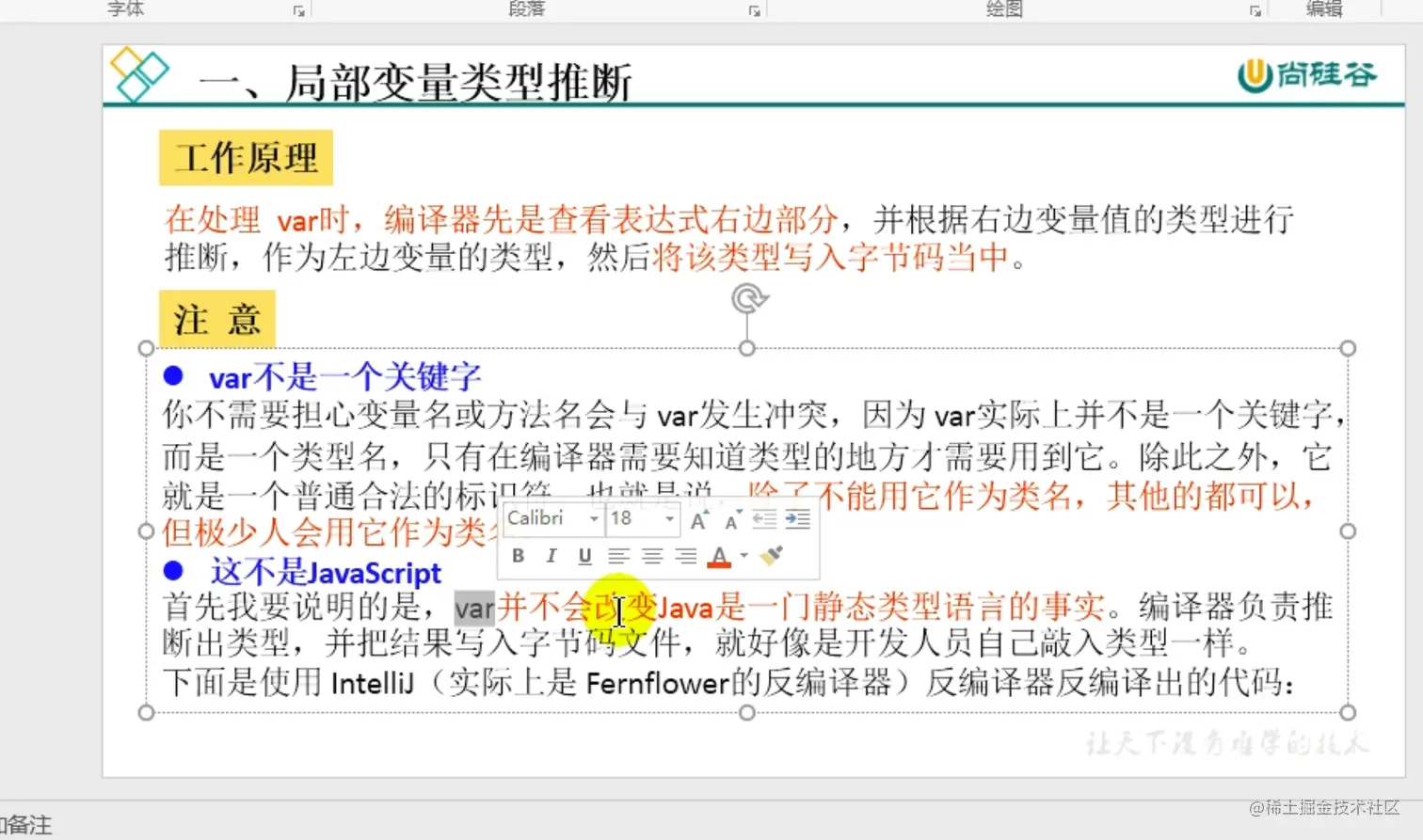
Task: Align text left in mini toolbar
Action: [618, 556]
